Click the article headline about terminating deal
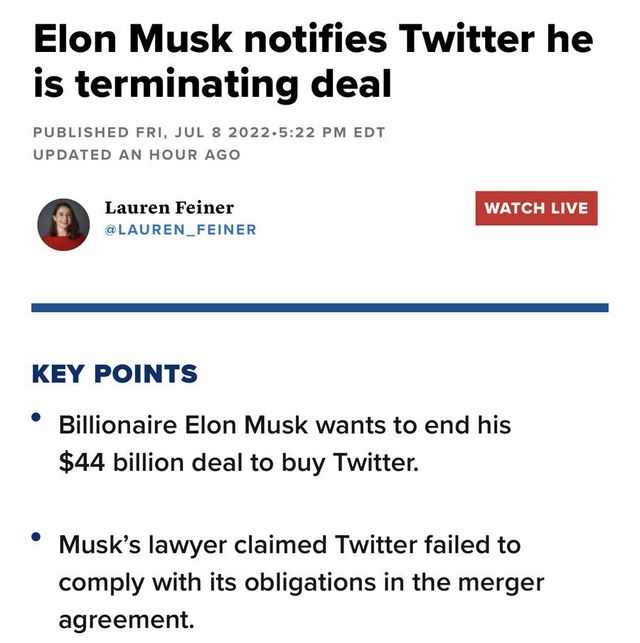Viewport: 640px width, 643px height. point(312,62)
